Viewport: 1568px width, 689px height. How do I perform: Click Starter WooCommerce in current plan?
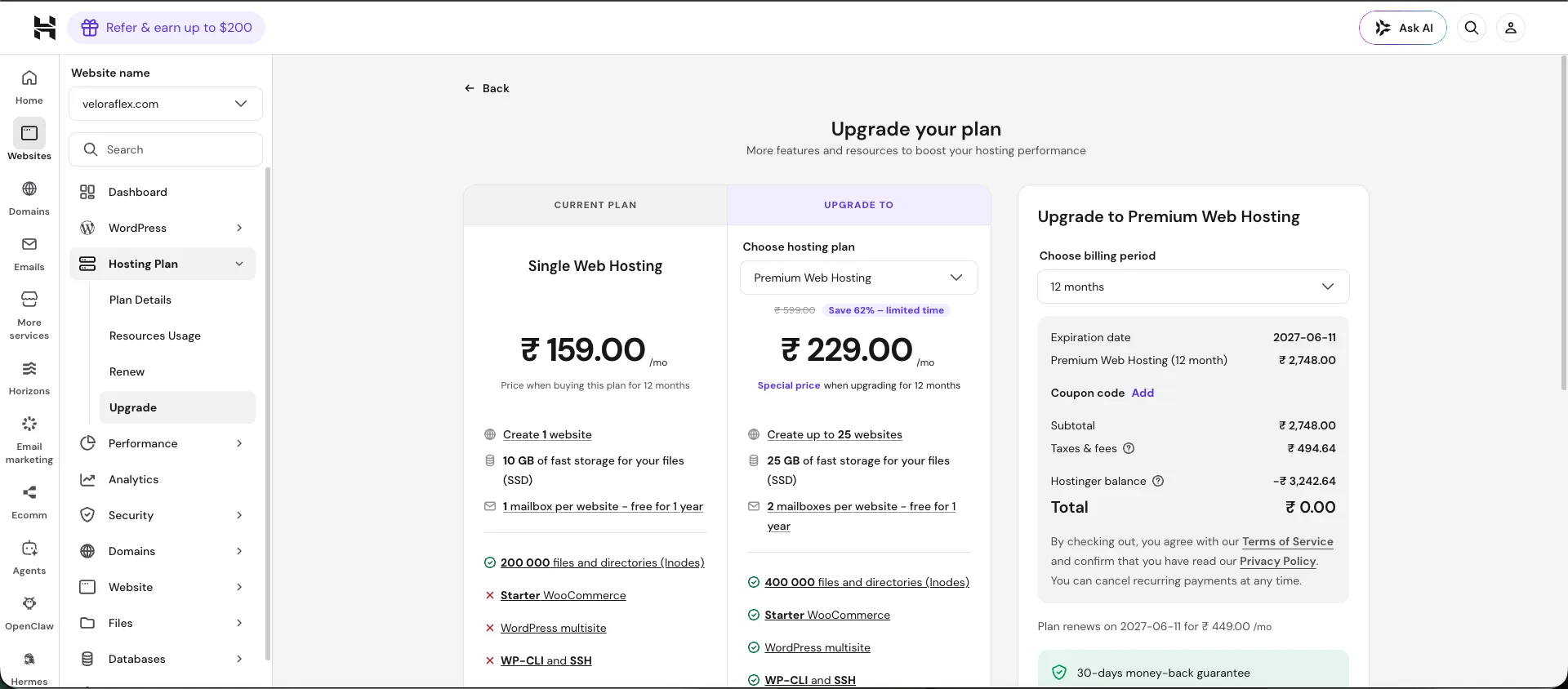click(563, 595)
